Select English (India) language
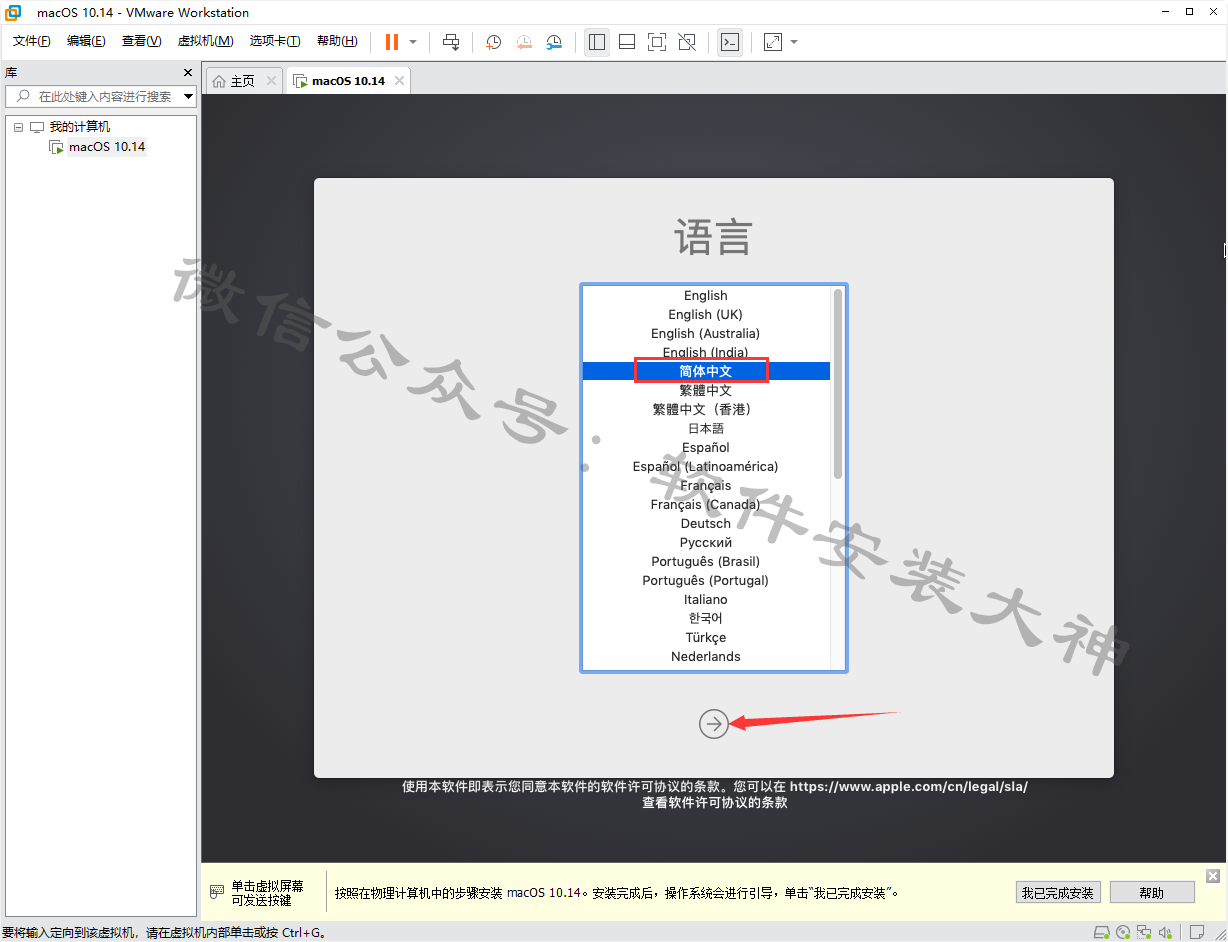 706,352
